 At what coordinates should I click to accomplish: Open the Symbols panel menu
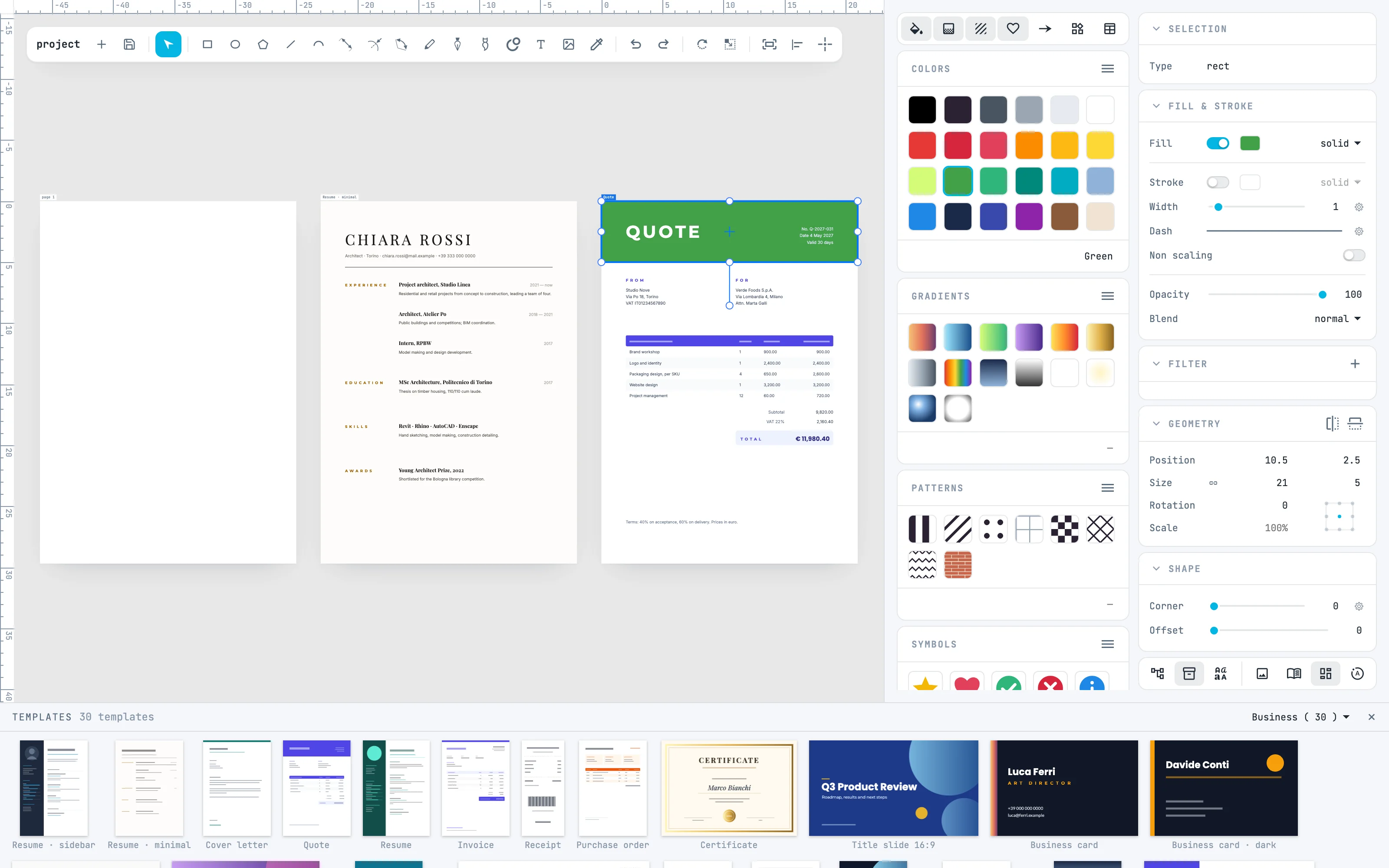point(1108,644)
